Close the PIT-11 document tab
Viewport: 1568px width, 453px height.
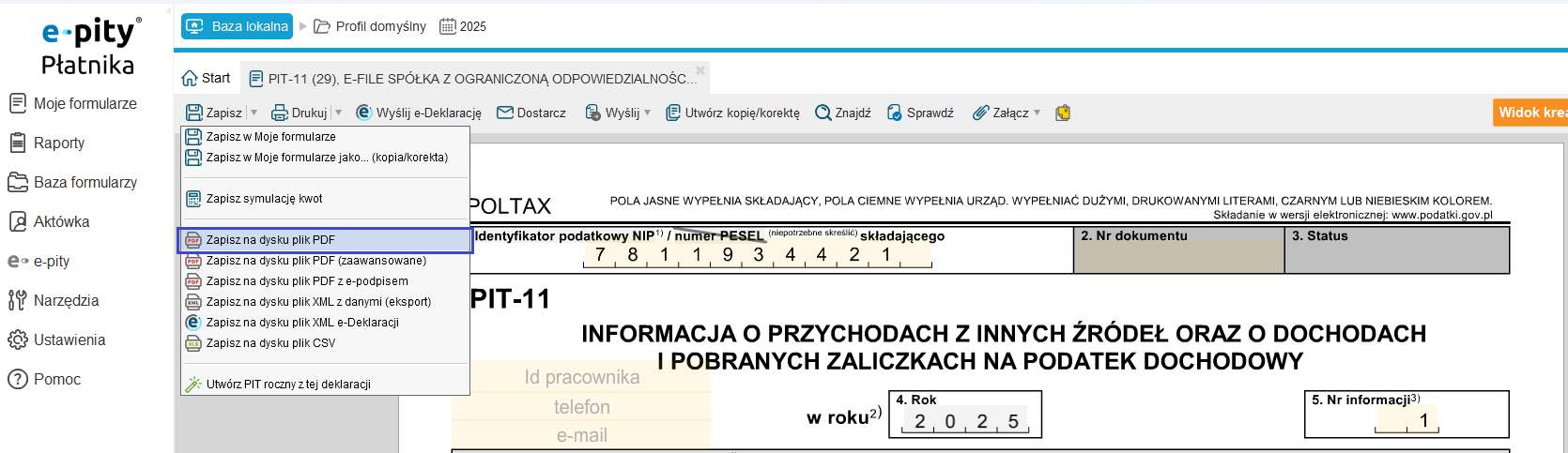pos(700,71)
